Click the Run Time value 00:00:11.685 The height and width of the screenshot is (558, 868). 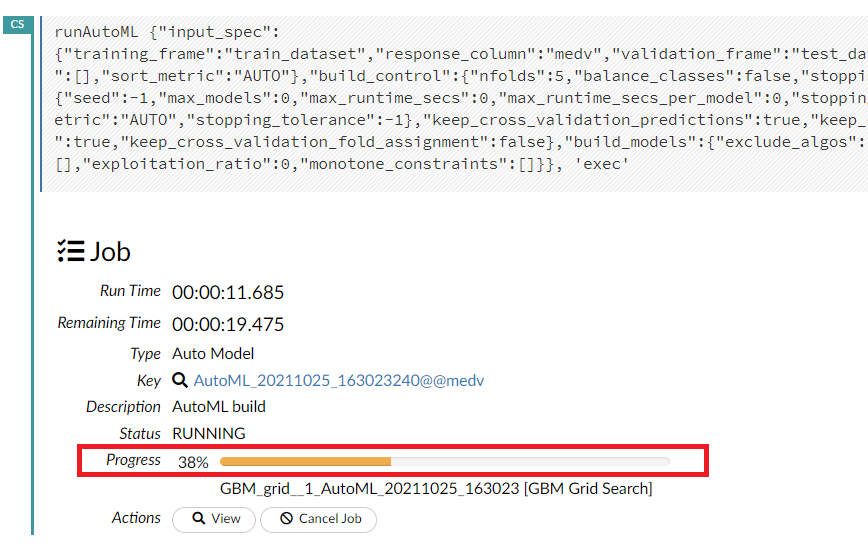coord(228,292)
